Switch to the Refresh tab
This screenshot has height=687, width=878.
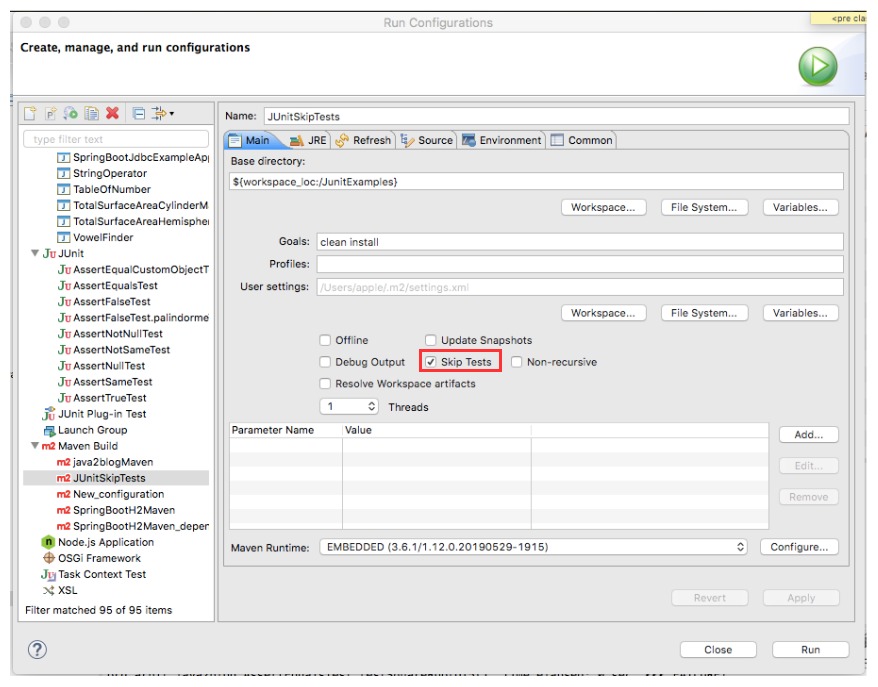[364, 140]
